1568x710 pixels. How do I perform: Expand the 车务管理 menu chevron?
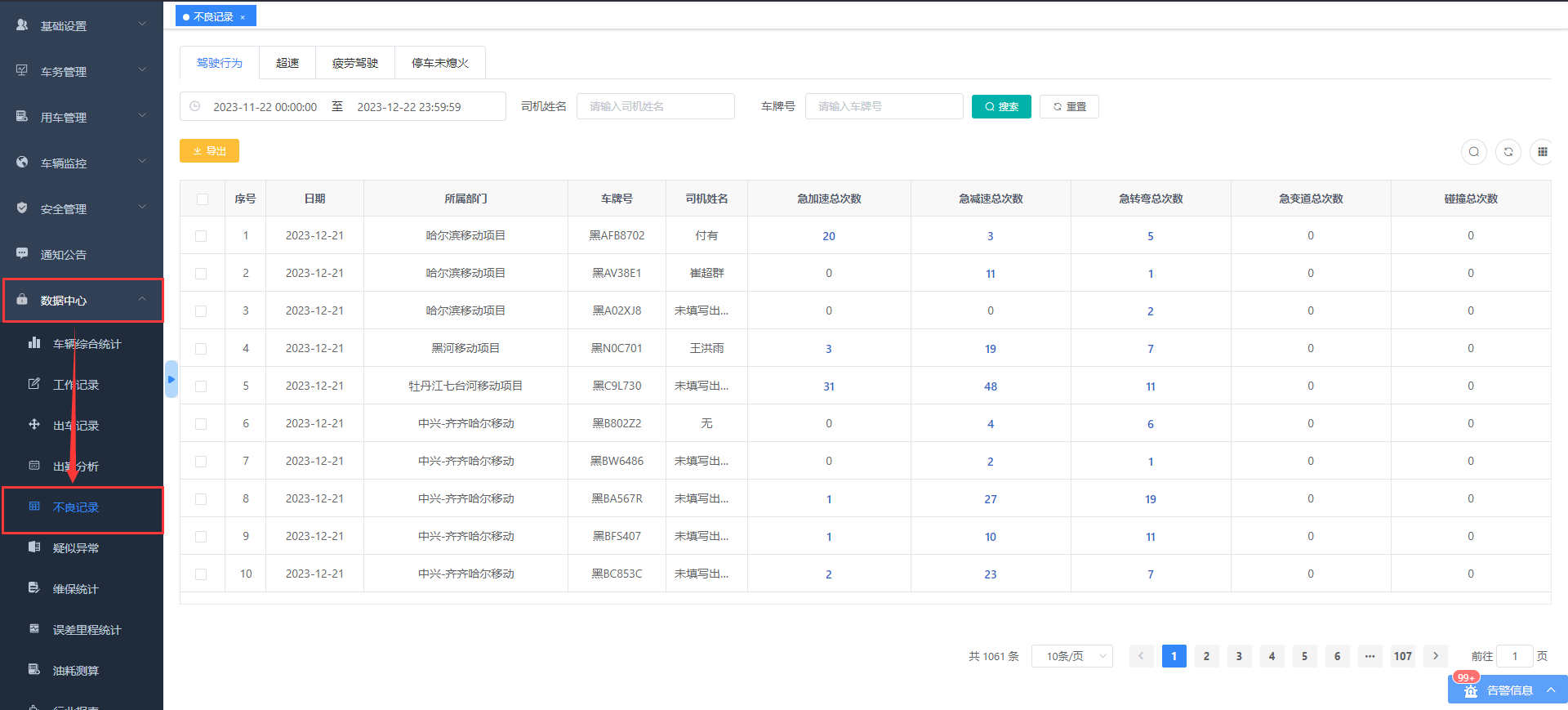142,69
